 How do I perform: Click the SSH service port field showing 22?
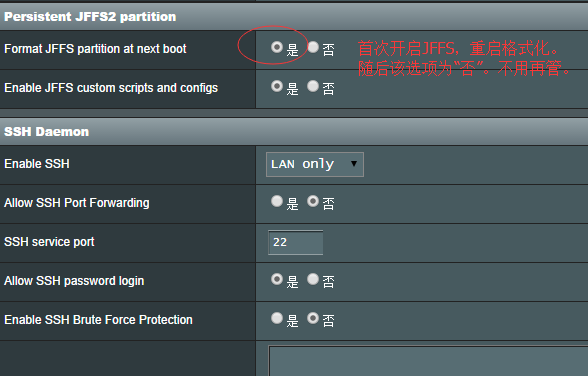pos(296,242)
